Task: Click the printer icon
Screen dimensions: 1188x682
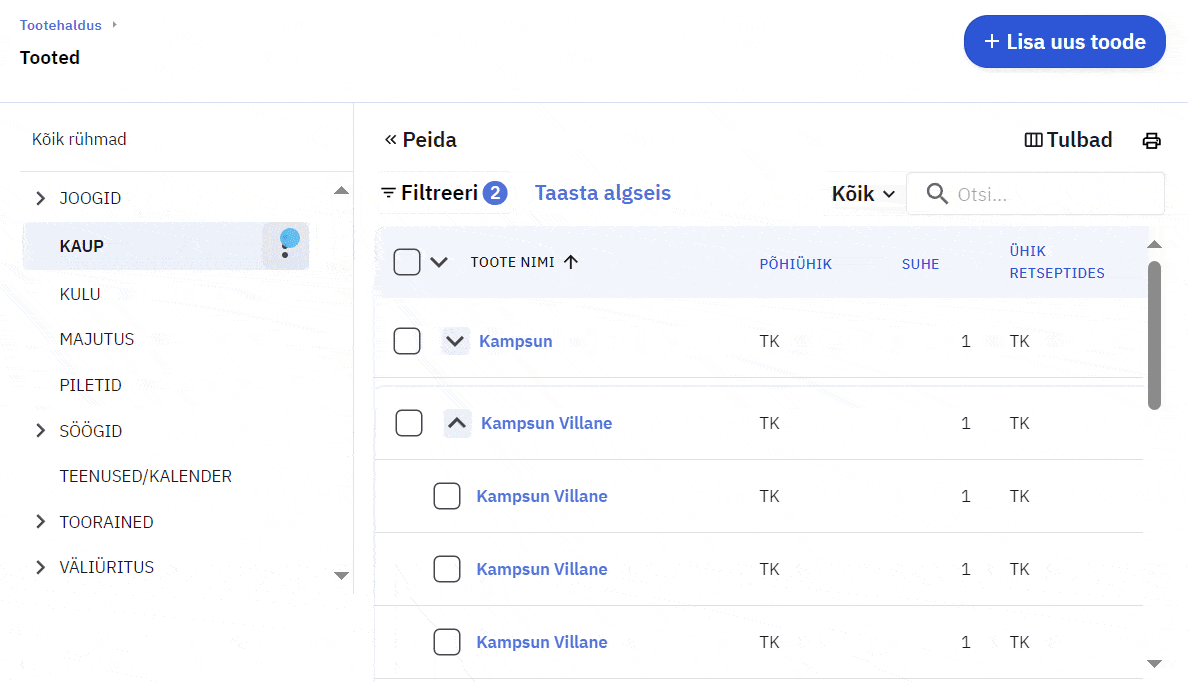Action: pyautogui.click(x=1151, y=141)
